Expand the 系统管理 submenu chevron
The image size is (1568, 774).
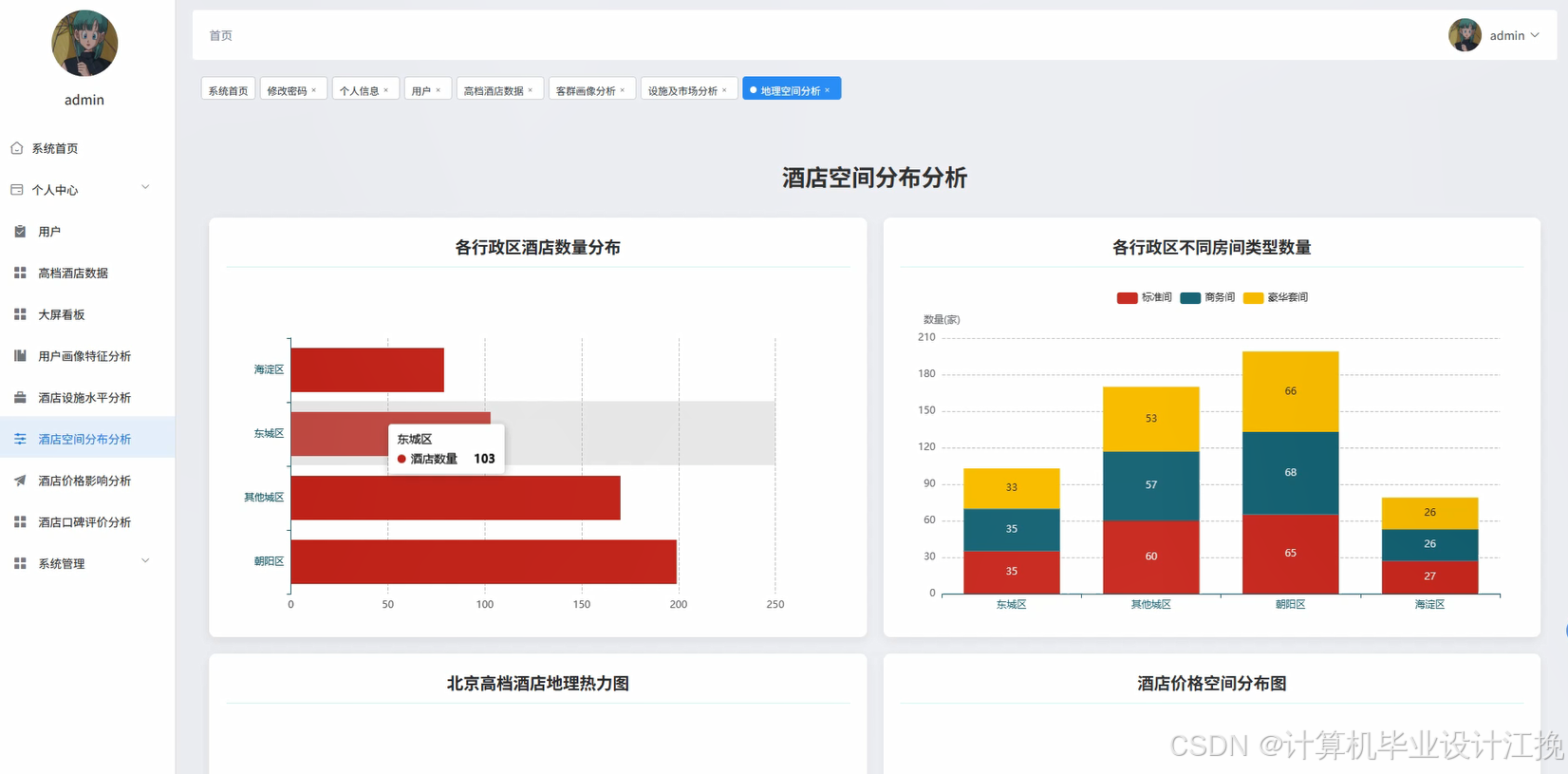[145, 561]
